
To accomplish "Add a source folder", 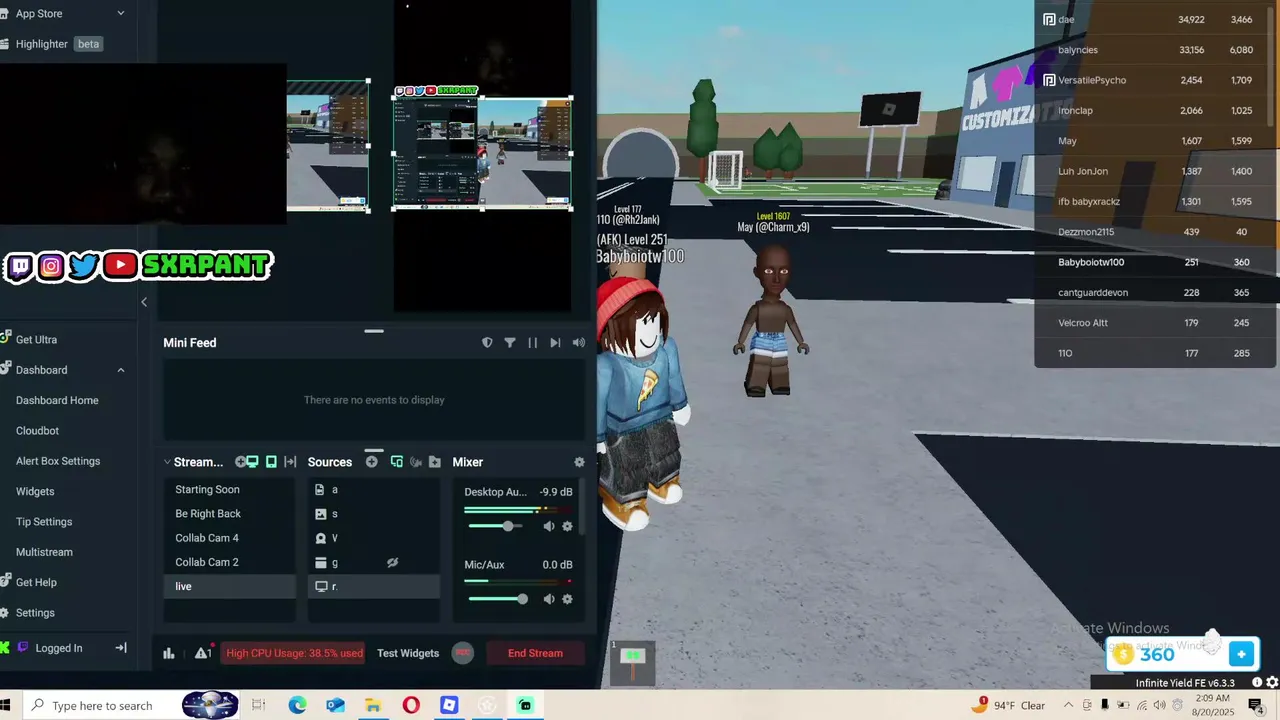I will (x=435, y=462).
